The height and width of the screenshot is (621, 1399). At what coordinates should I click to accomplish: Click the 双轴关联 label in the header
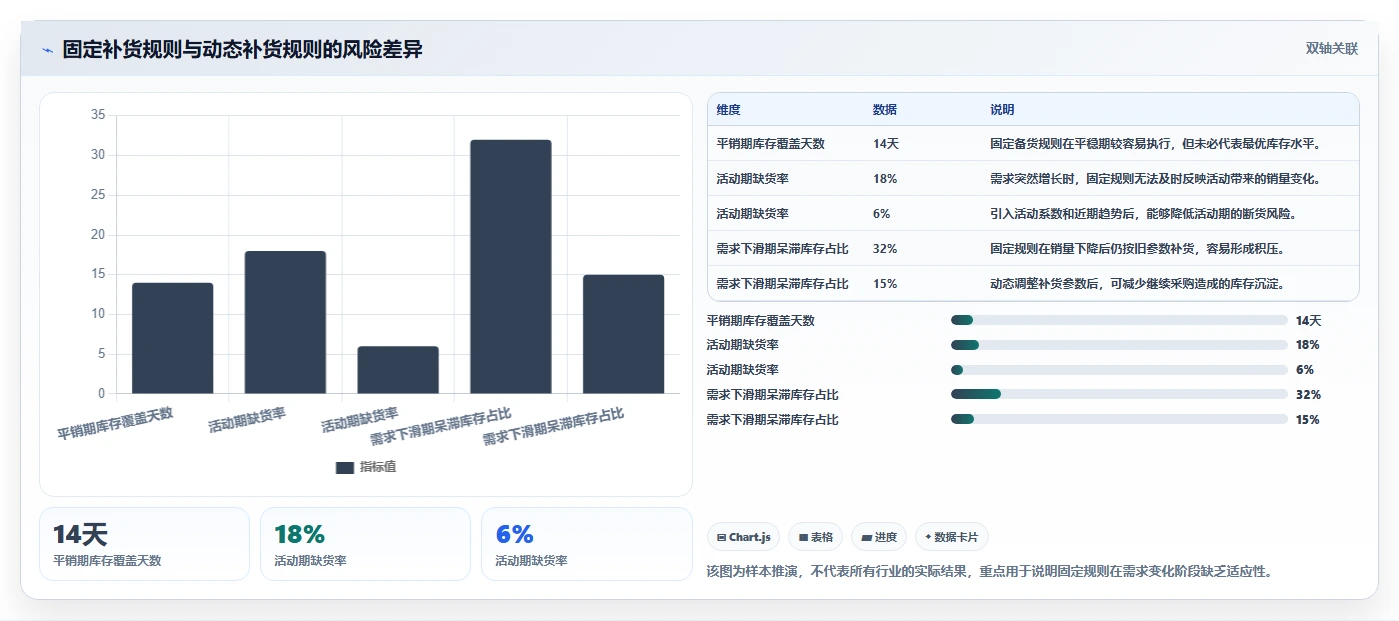(x=1332, y=49)
